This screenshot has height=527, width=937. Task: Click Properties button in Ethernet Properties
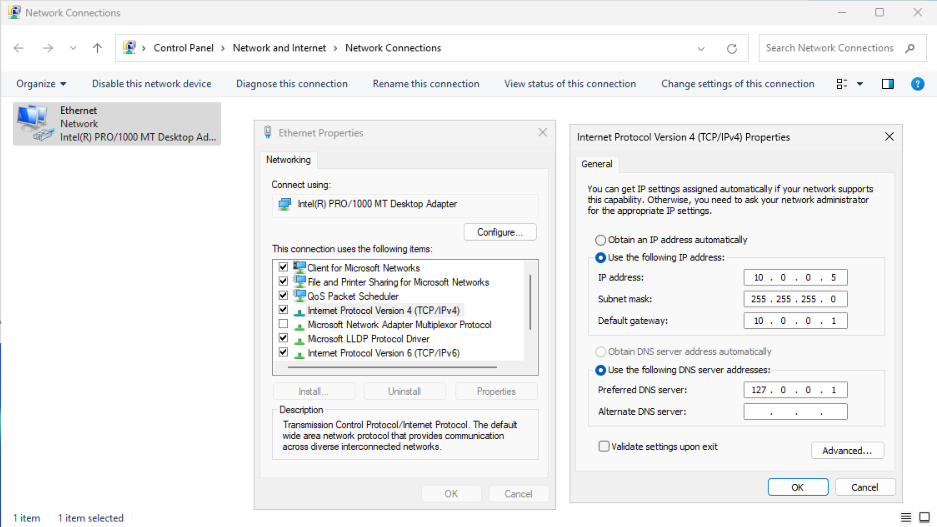tap(496, 391)
